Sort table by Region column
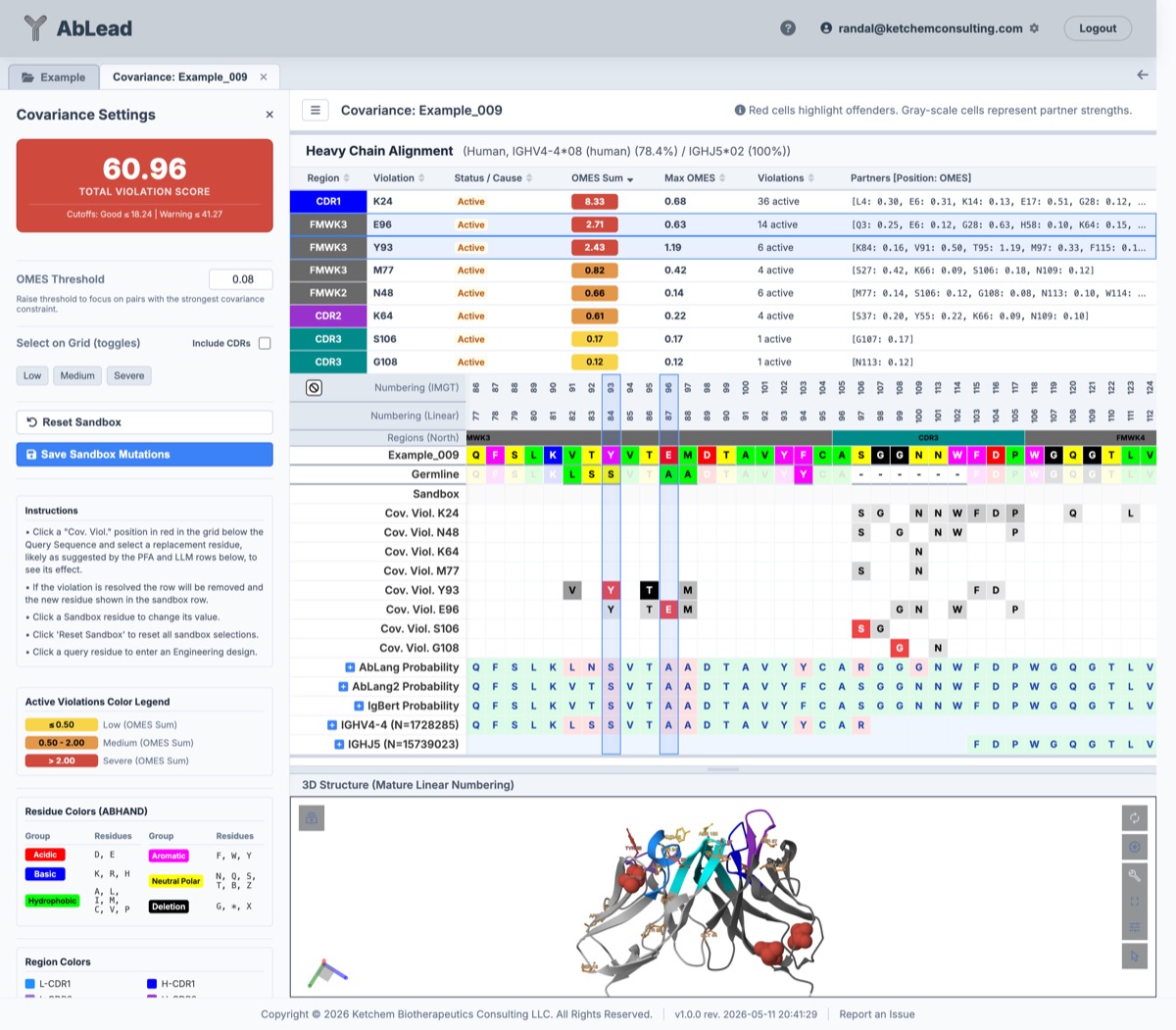The width and height of the screenshot is (1176, 1030). [x=327, y=178]
